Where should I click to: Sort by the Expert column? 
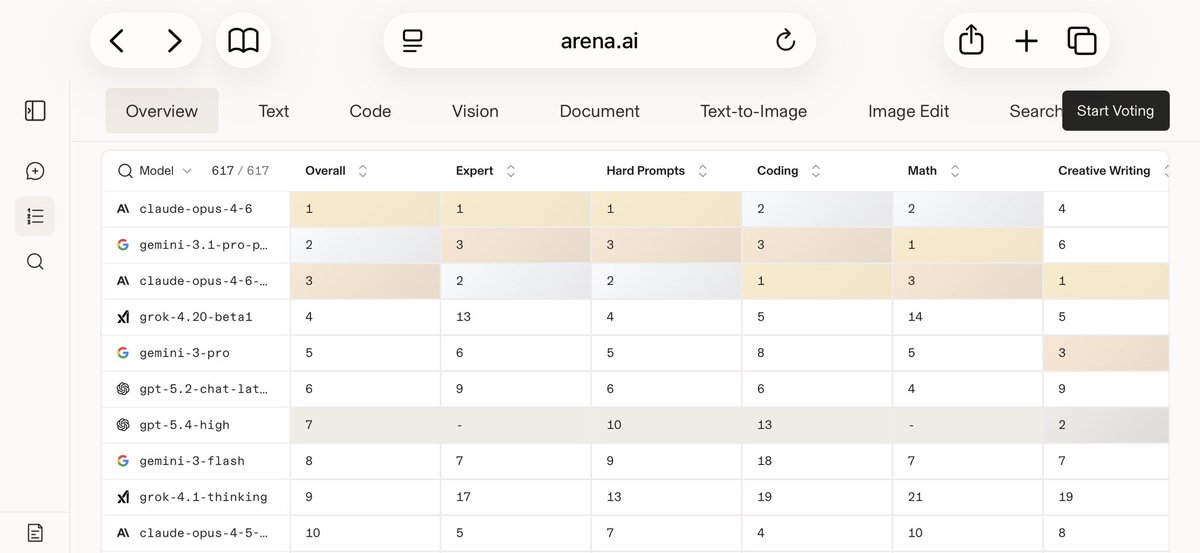coord(511,171)
